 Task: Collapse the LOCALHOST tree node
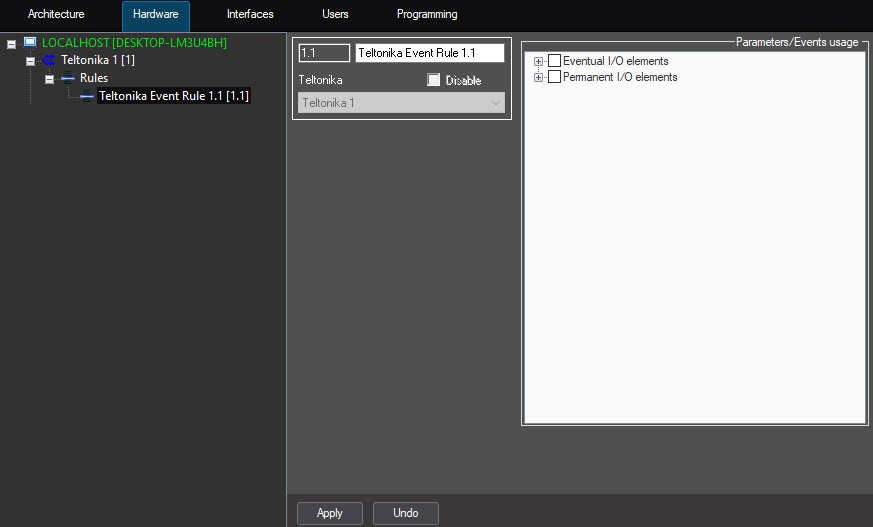(11, 44)
